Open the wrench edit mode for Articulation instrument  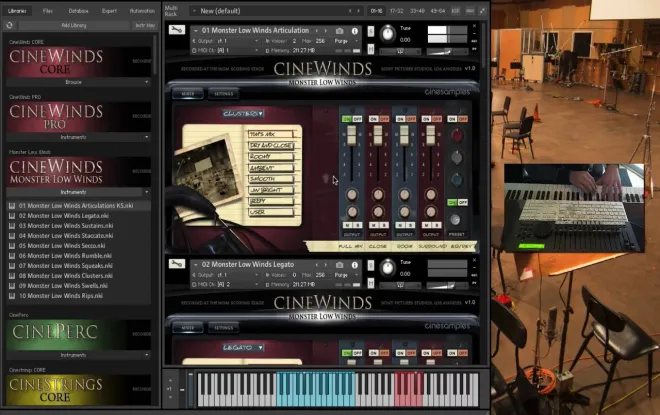tap(177, 30)
